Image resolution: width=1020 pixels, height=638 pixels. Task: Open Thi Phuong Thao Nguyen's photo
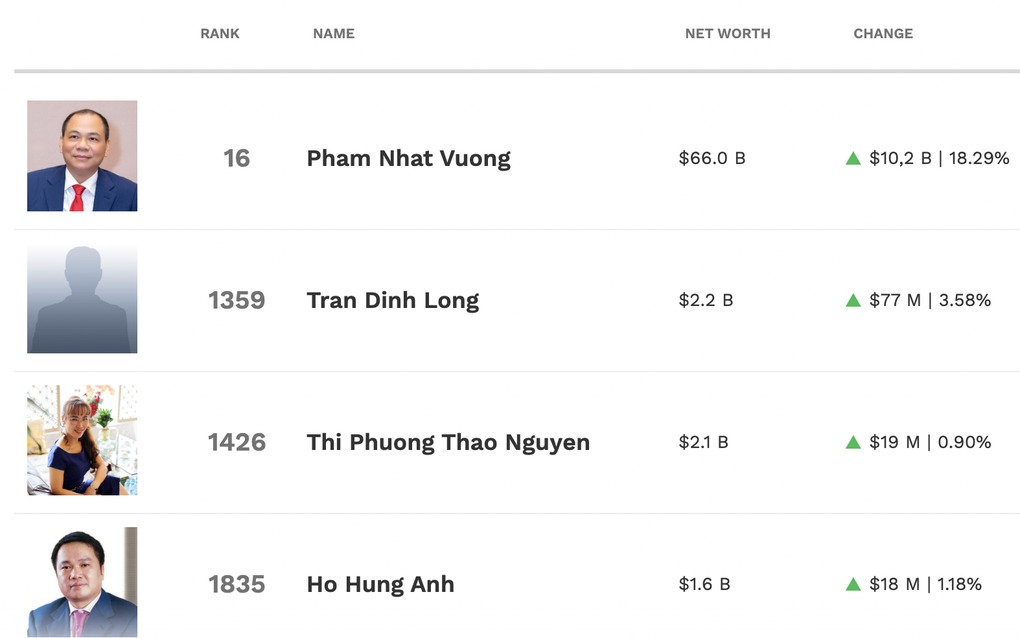82,440
